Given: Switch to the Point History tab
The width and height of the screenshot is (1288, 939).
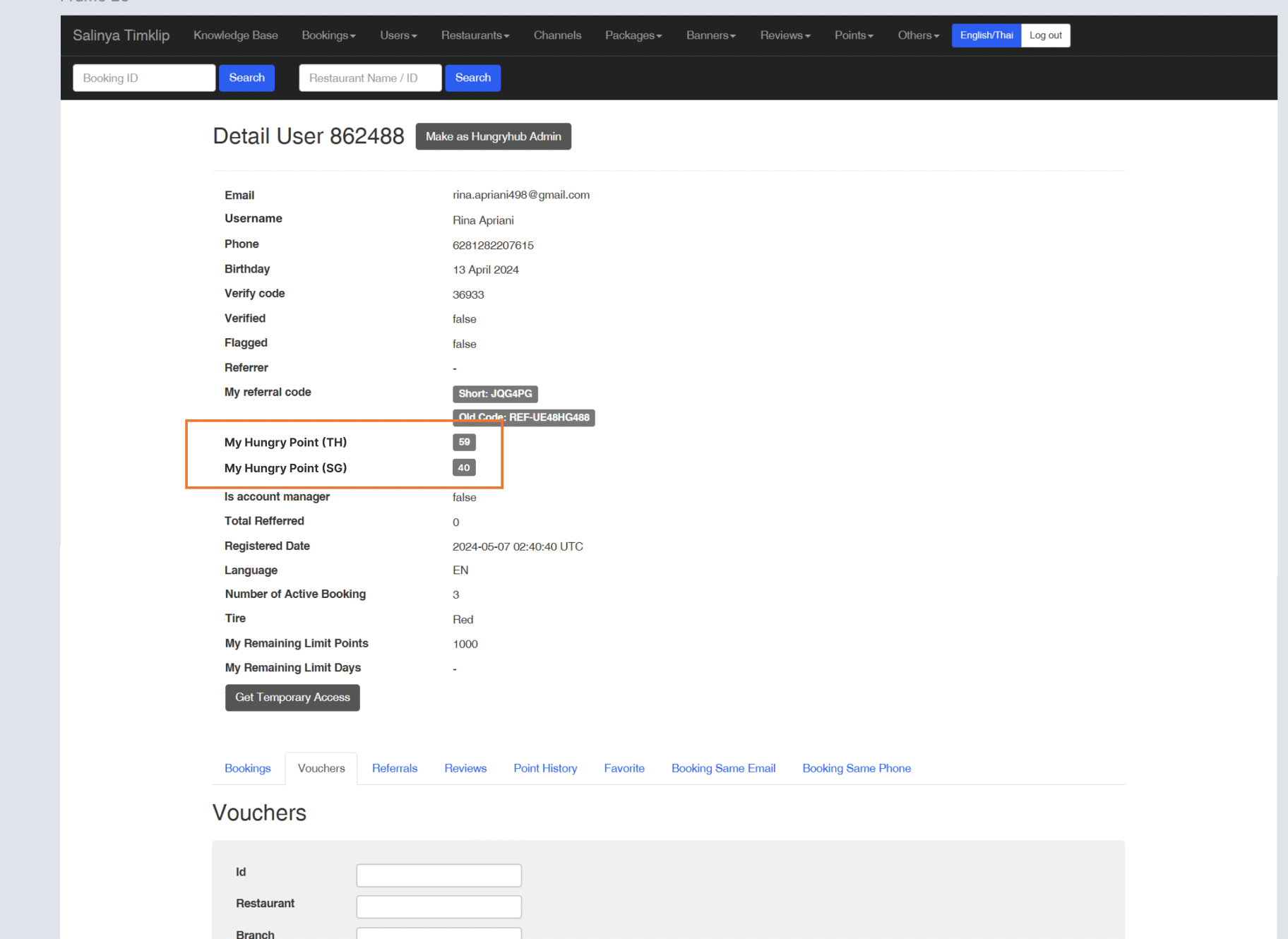Looking at the screenshot, I should click(545, 768).
